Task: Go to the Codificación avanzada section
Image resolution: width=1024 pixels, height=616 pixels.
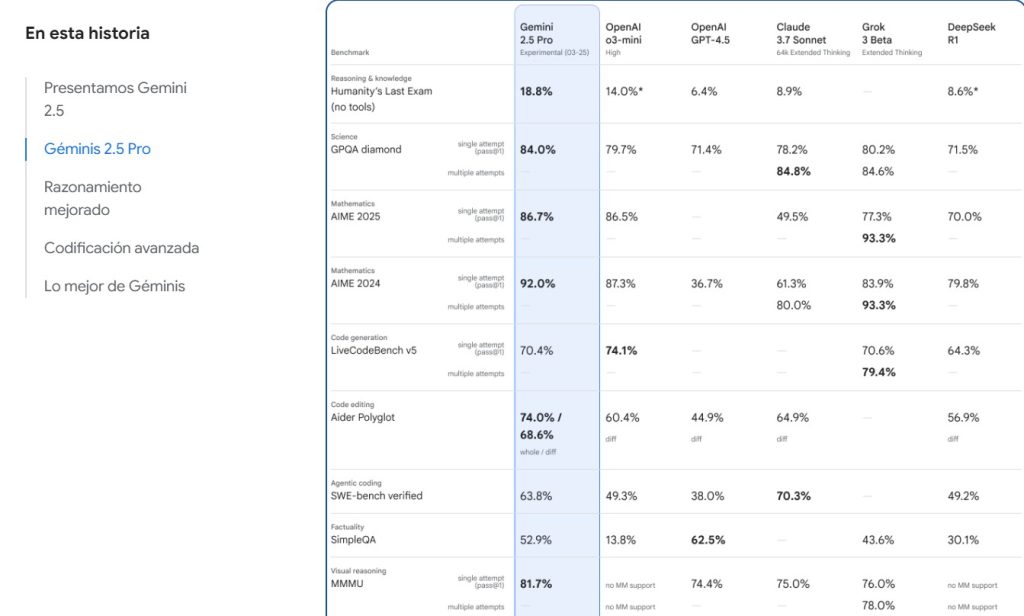Action: click(121, 248)
